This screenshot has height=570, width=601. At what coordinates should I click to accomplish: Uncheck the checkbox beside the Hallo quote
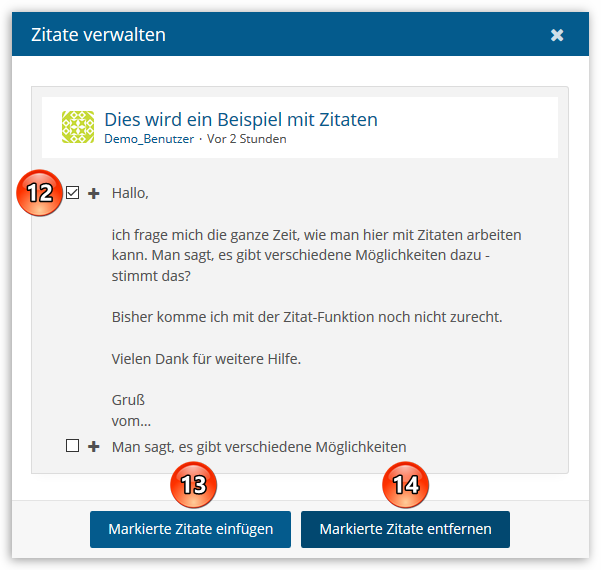point(72,193)
